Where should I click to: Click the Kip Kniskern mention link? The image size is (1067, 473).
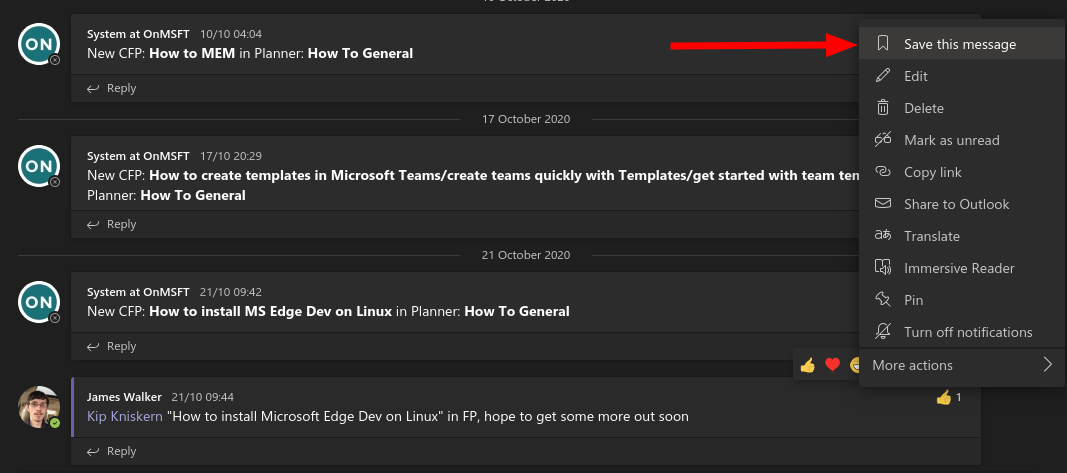click(125, 416)
